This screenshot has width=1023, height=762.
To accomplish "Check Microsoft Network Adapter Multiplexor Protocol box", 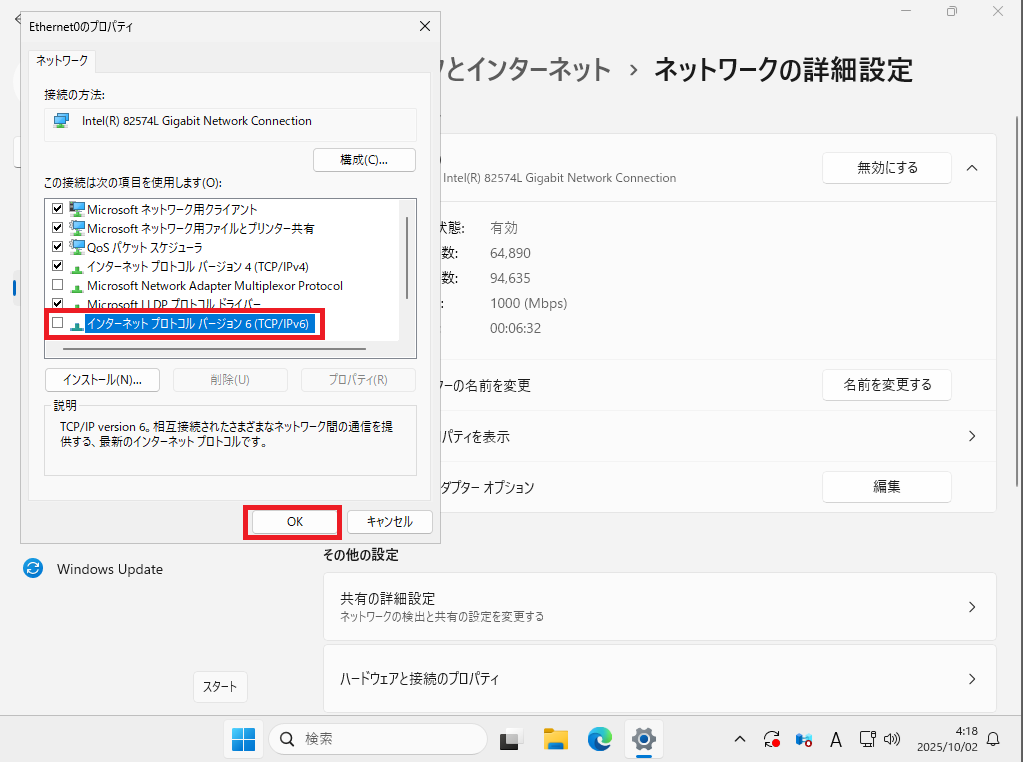I will point(57,285).
